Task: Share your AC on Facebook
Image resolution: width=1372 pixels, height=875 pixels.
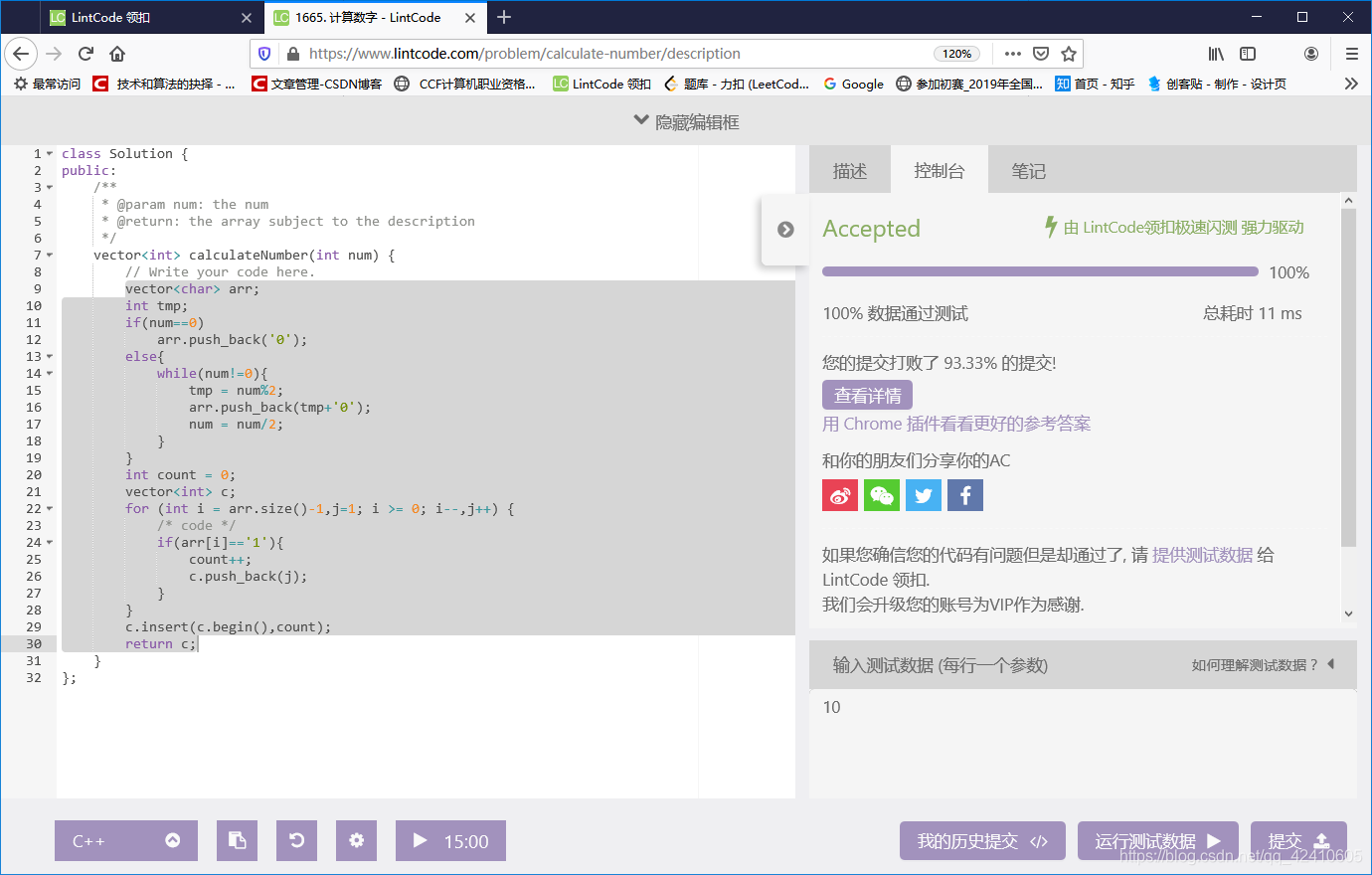Action: 964,494
